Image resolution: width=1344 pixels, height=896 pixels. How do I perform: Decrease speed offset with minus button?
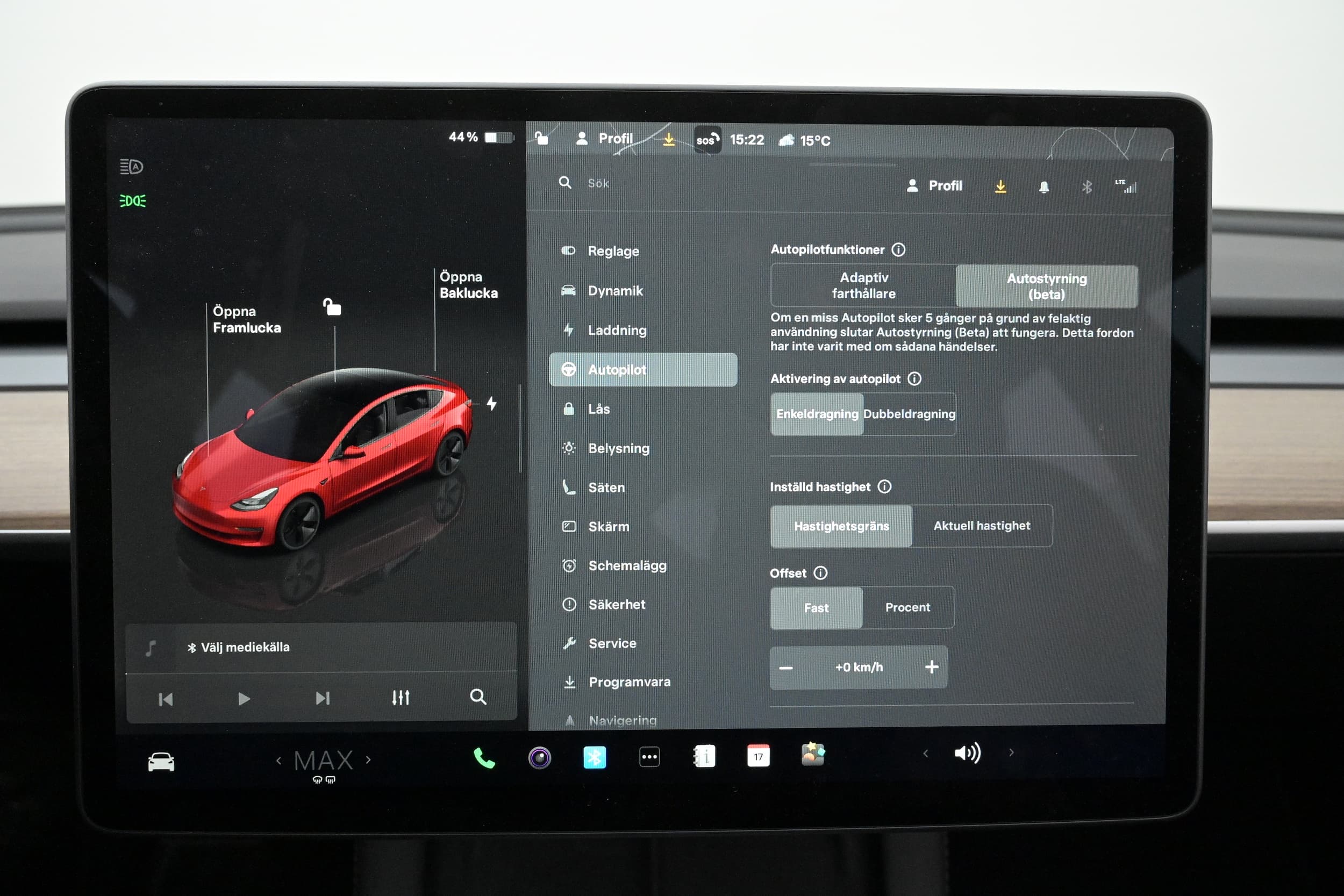pos(786,668)
